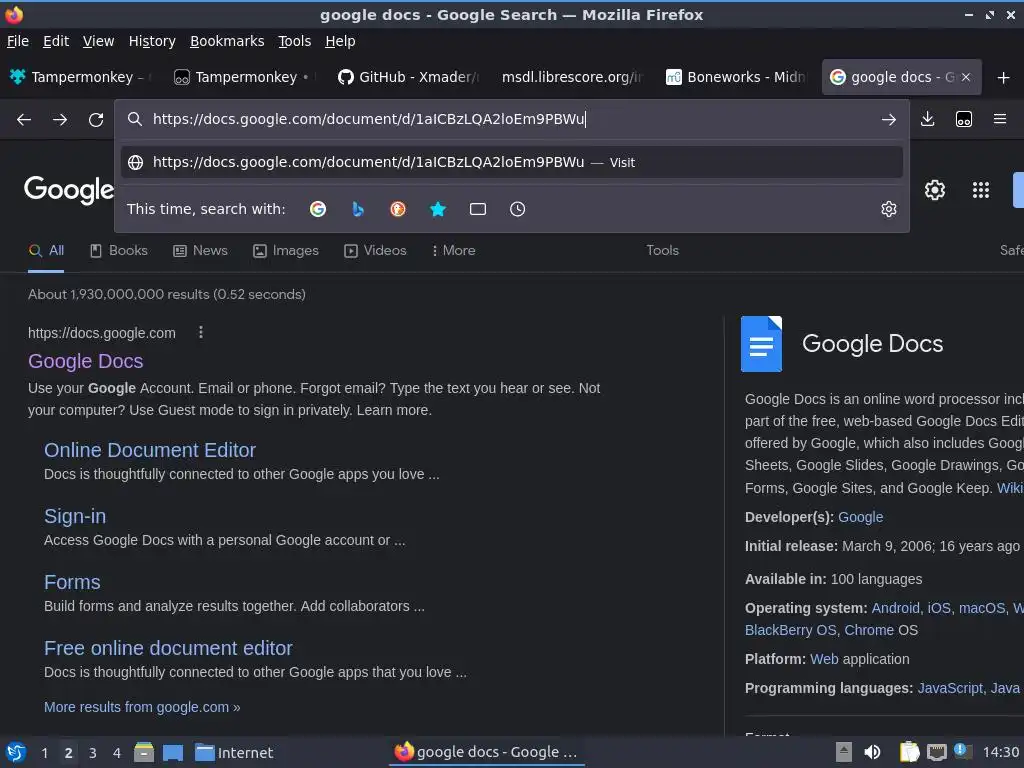1024x768 pixels.
Task: Select the Images search filter
Action: click(286, 251)
